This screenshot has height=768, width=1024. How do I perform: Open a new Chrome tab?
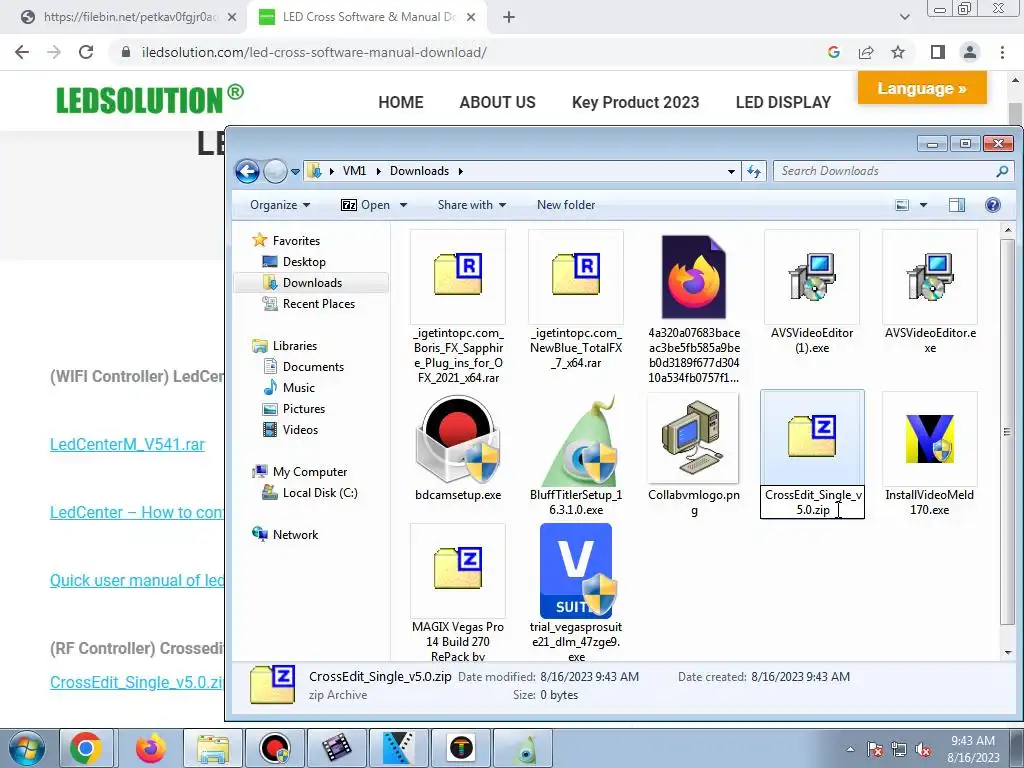point(509,17)
